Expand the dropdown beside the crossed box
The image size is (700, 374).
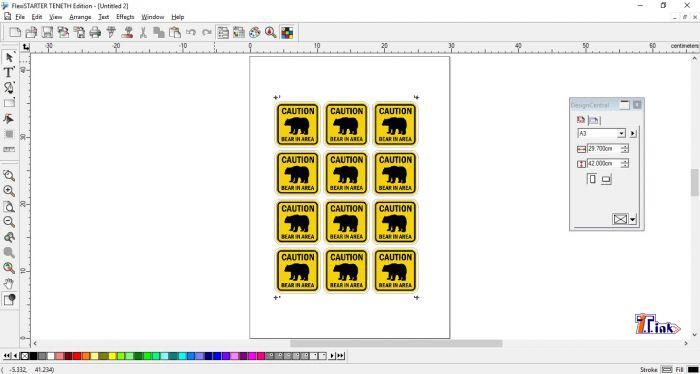[x=633, y=220]
